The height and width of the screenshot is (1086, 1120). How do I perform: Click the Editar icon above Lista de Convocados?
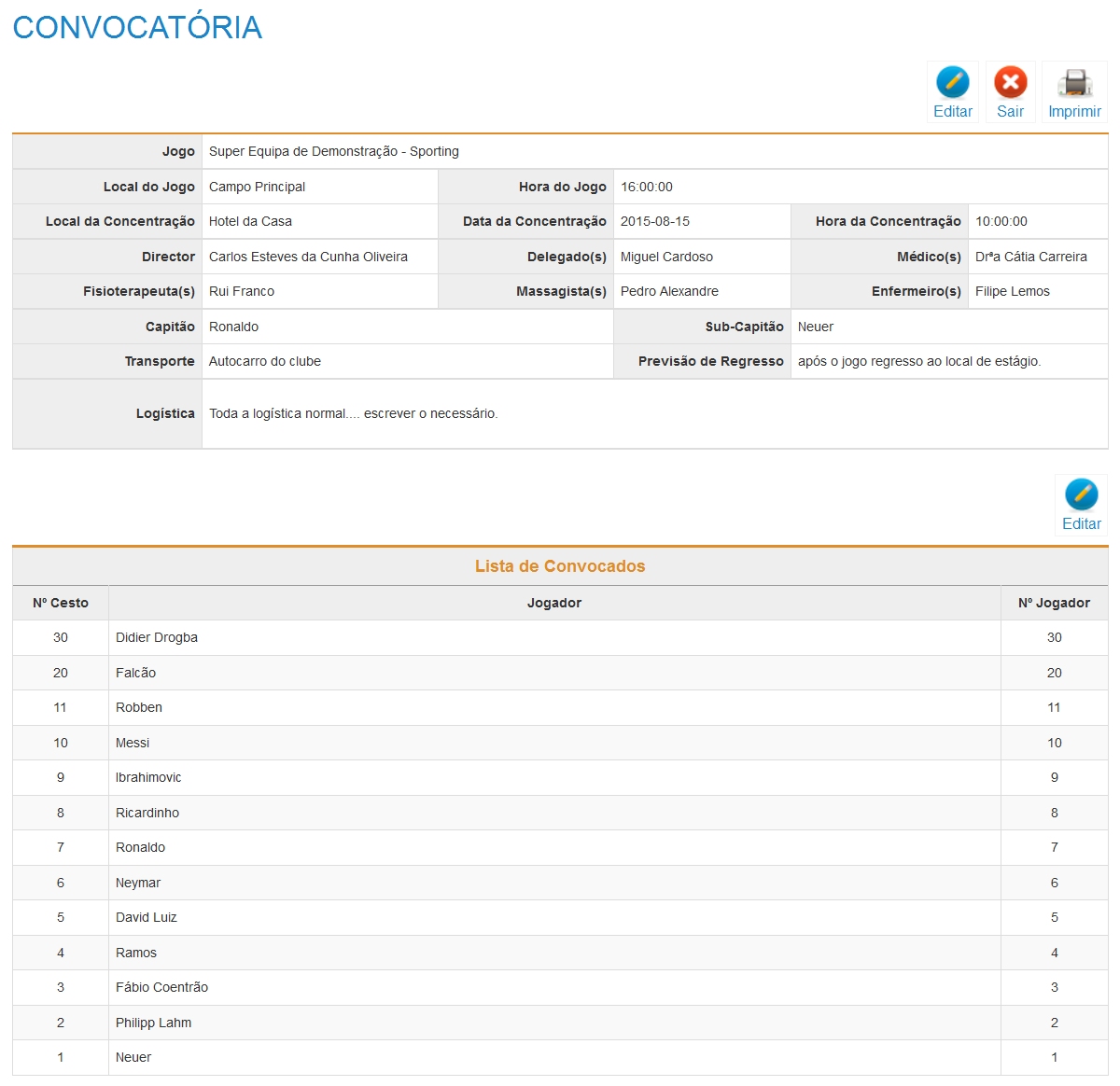[x=1081, y=496]
